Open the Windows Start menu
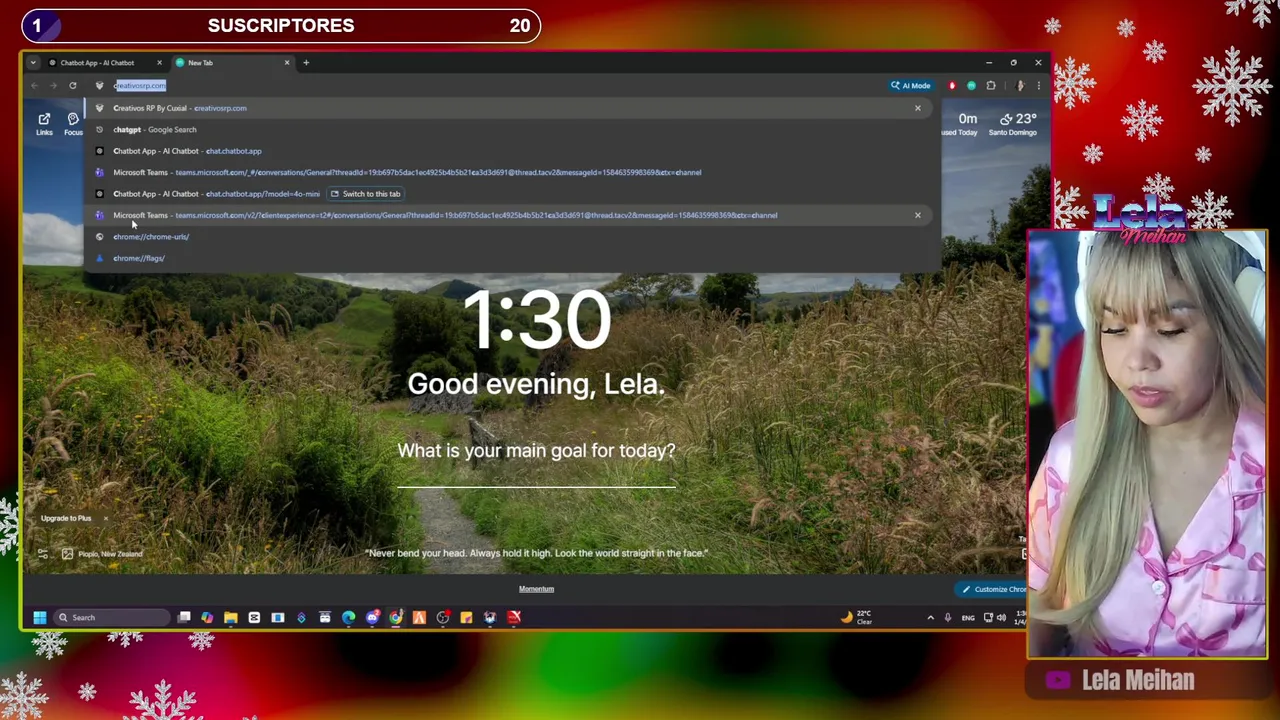 [40, 618]
